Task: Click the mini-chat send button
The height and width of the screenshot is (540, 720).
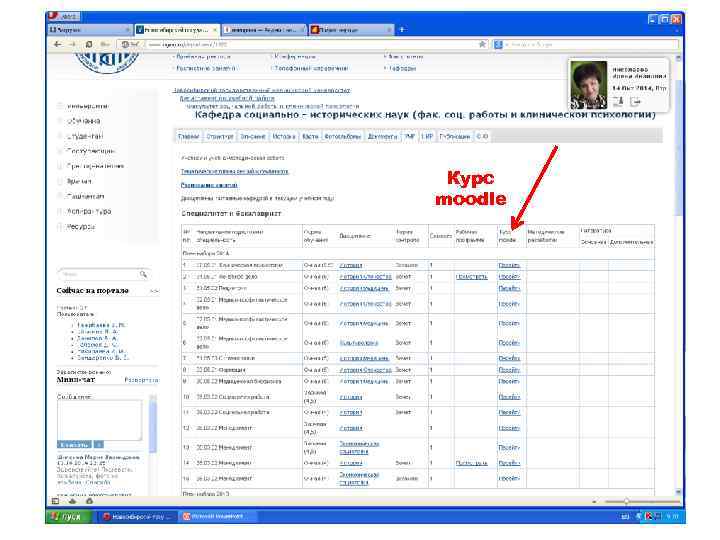Action: pos(74,444)
